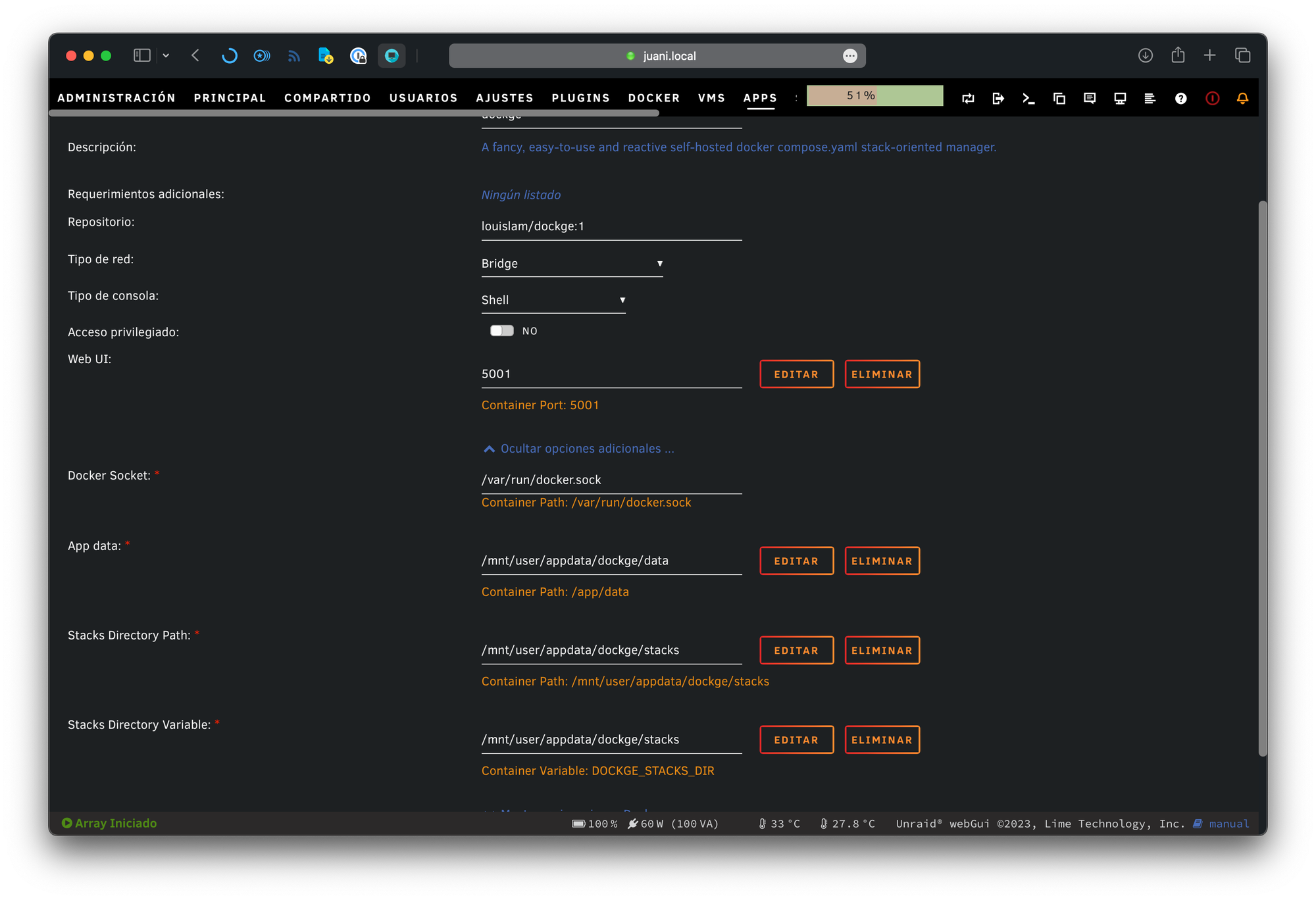Image resolution: width=1316 pixels, height=900 pixels.
Task: Open the Tipo de red Bridge dropdown
Action: [x=572, y=264]
